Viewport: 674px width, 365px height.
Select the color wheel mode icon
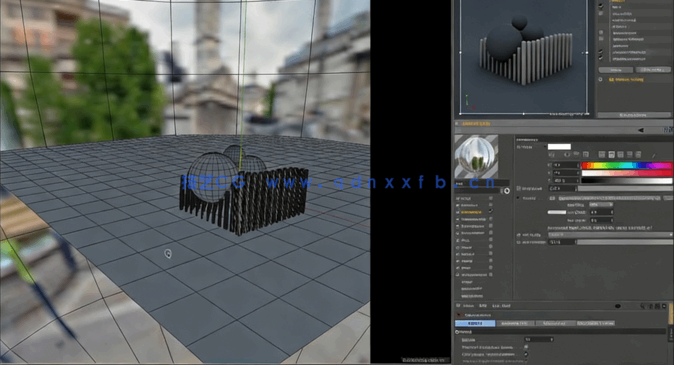pyautogui.click(x=567, y=154)
